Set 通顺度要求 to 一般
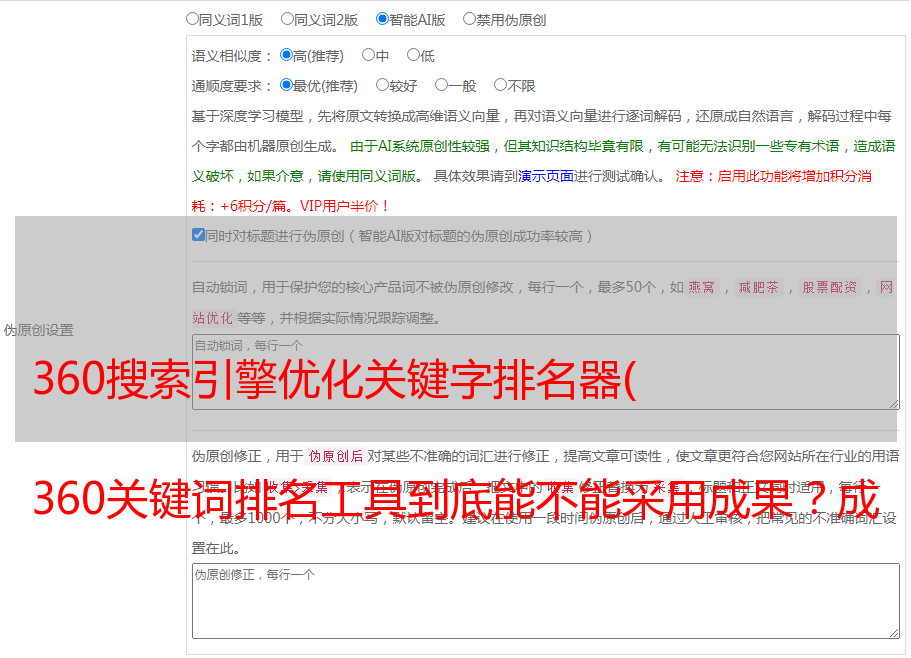The width and height of the screenshot is (911, 658). click(442, 85)
